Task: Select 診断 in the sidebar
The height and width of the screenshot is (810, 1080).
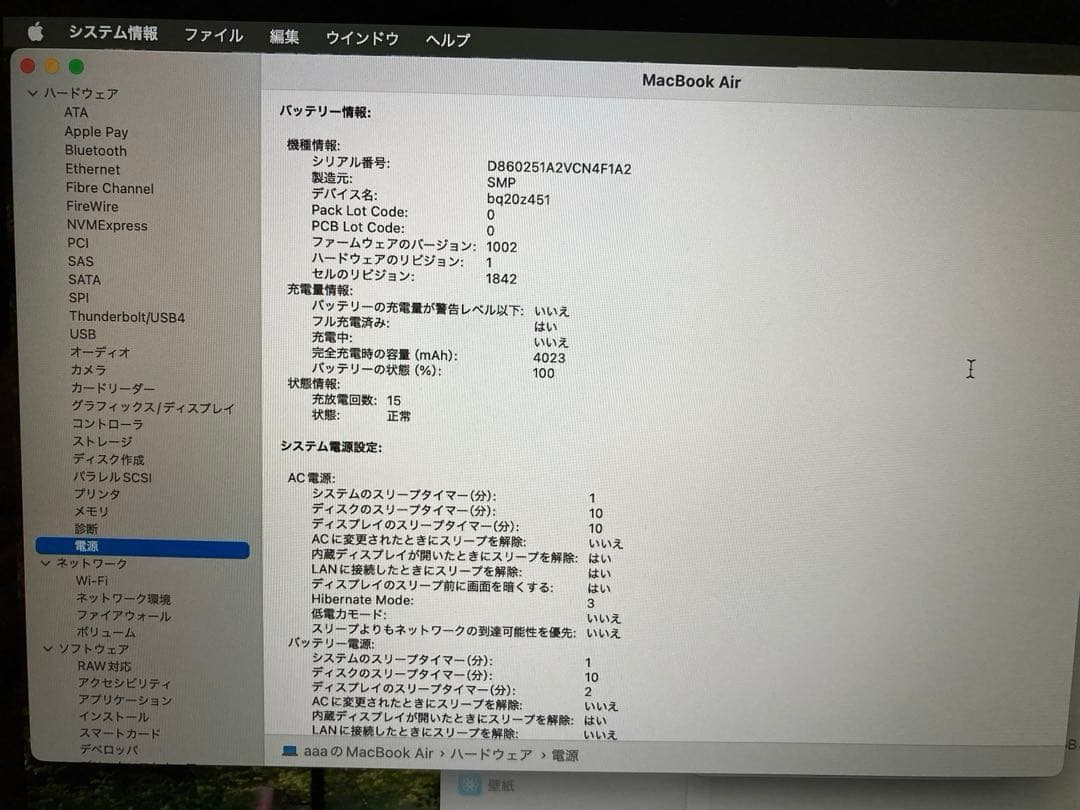Action: (86, 528)
